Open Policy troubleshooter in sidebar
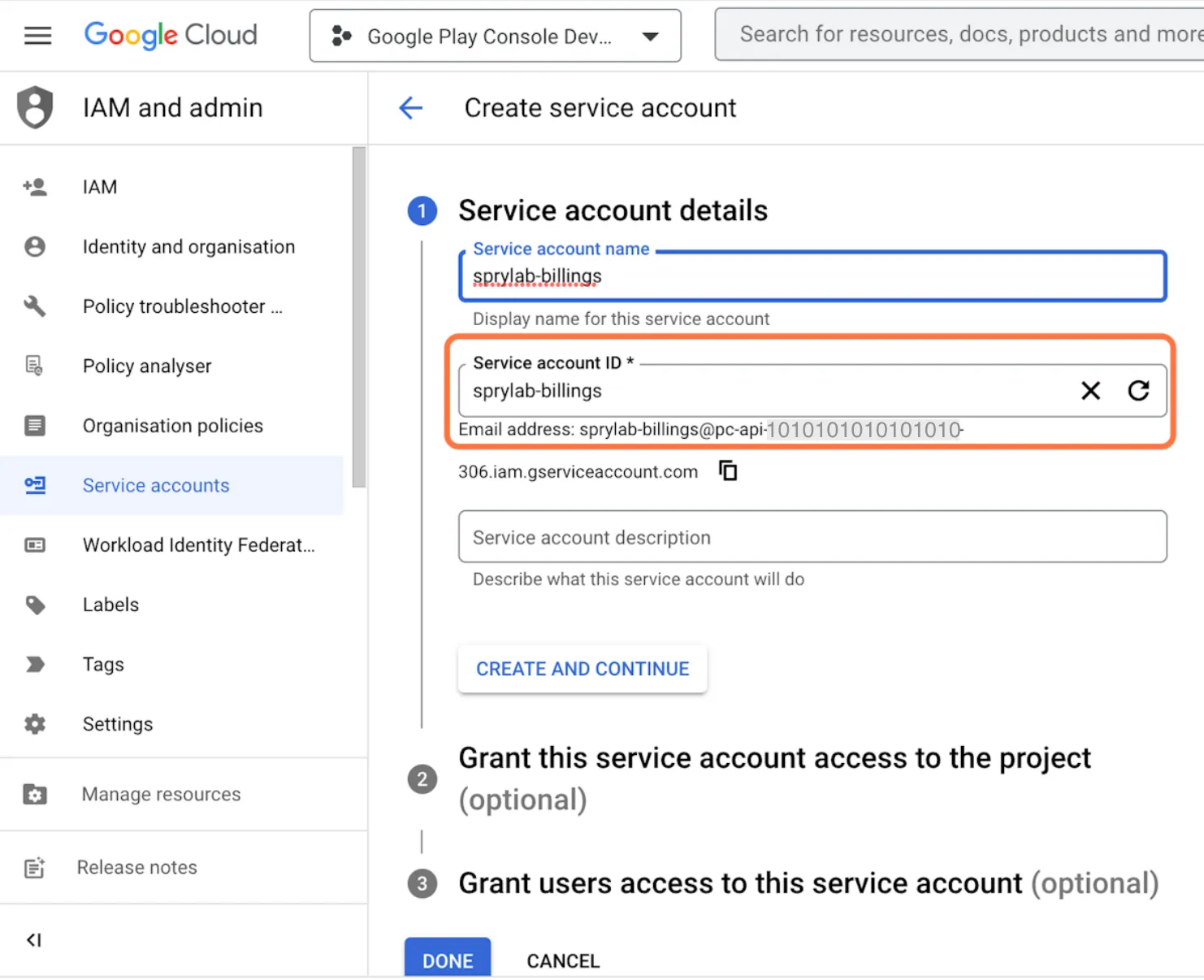 (x=182, y=306)
